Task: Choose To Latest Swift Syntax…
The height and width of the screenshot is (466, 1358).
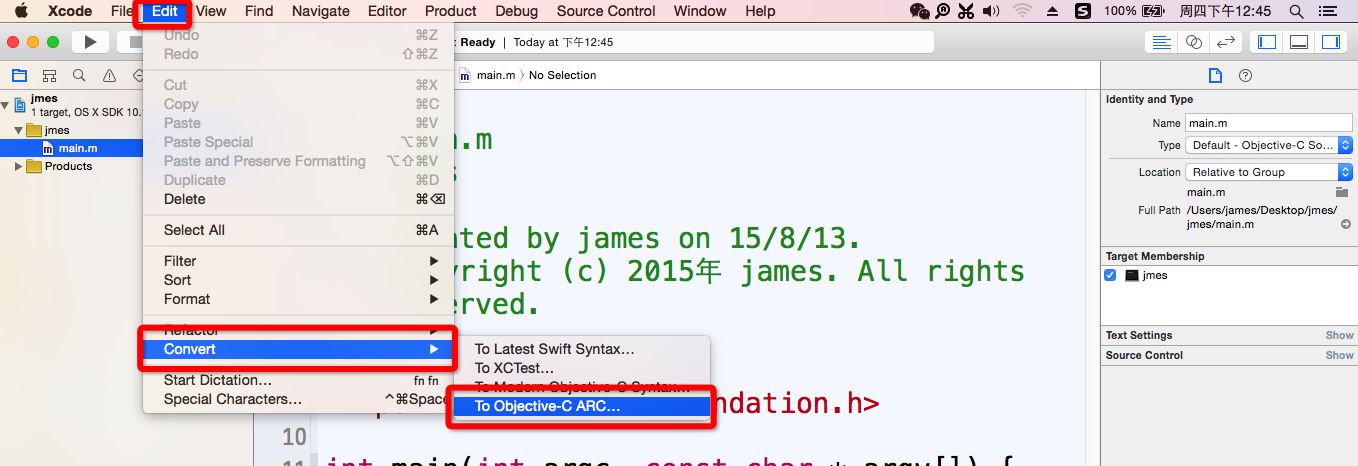Action: tap(581, 349)
